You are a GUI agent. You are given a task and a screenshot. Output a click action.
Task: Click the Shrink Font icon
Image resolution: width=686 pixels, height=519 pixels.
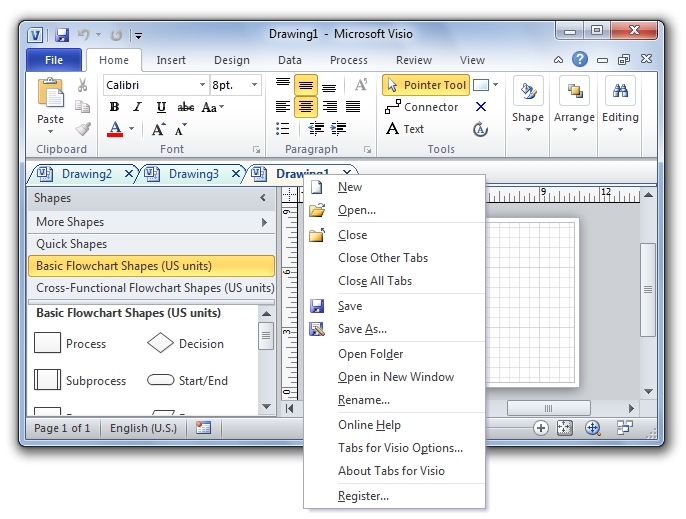click(x=180, y=129)
